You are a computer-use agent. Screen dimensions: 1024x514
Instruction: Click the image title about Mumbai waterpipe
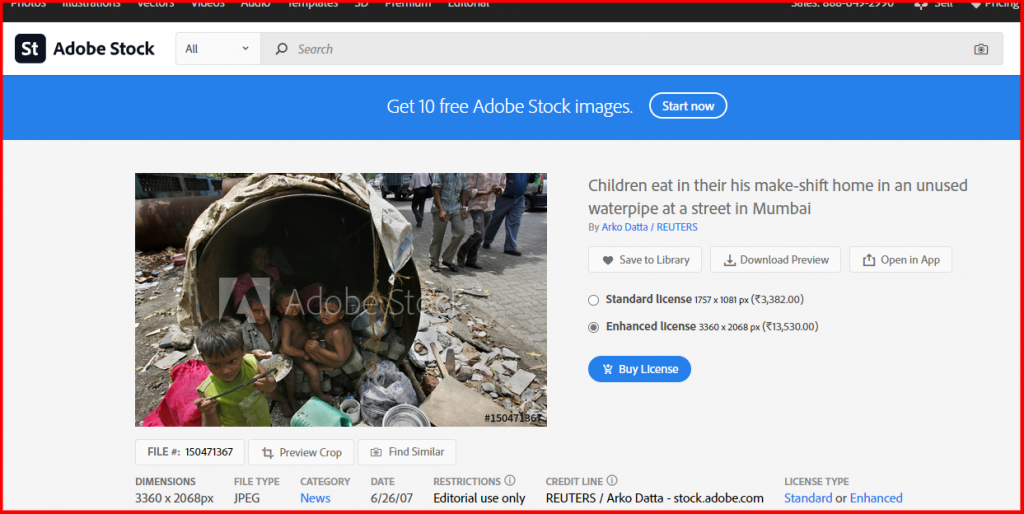[778, 197]
